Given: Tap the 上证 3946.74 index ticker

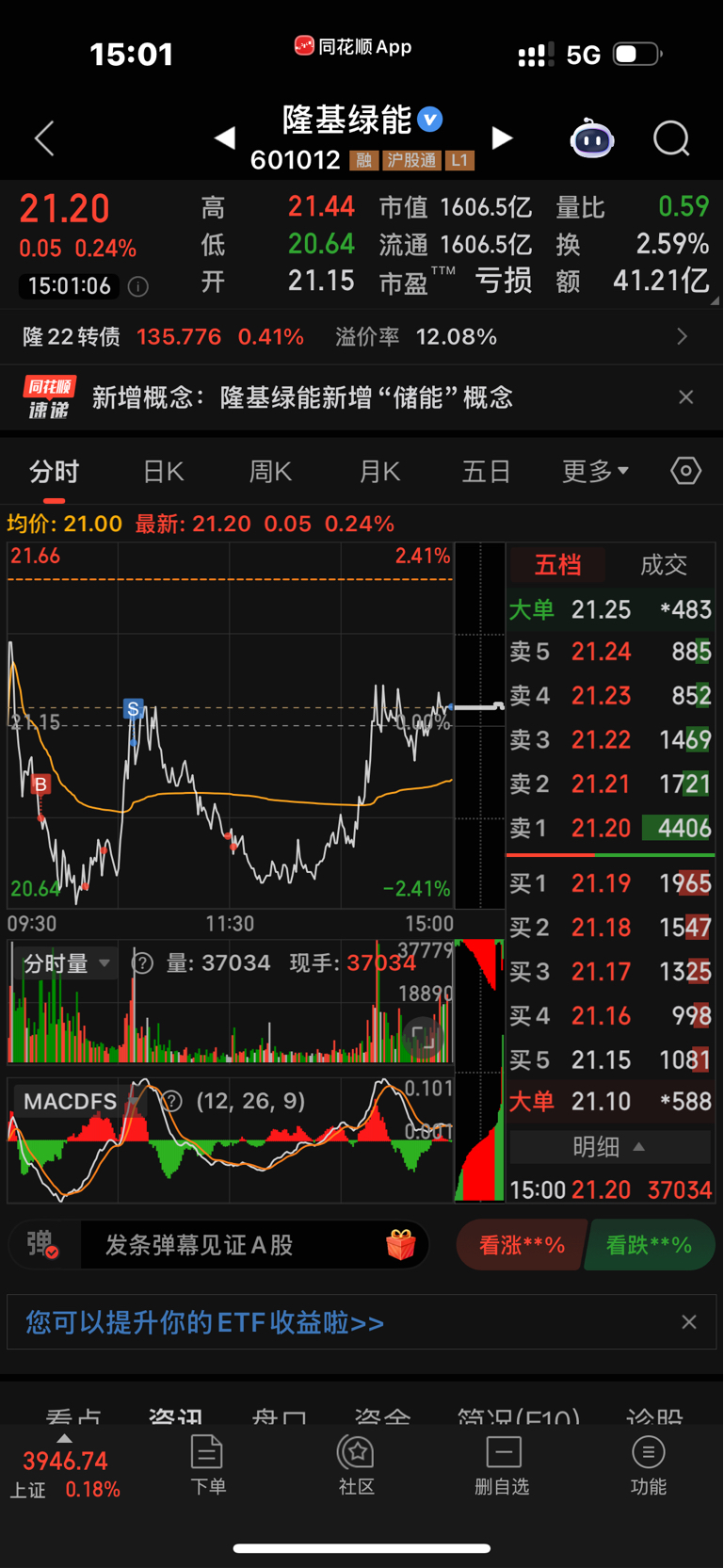Looking at the screenshot, I should coord(65,1475).
